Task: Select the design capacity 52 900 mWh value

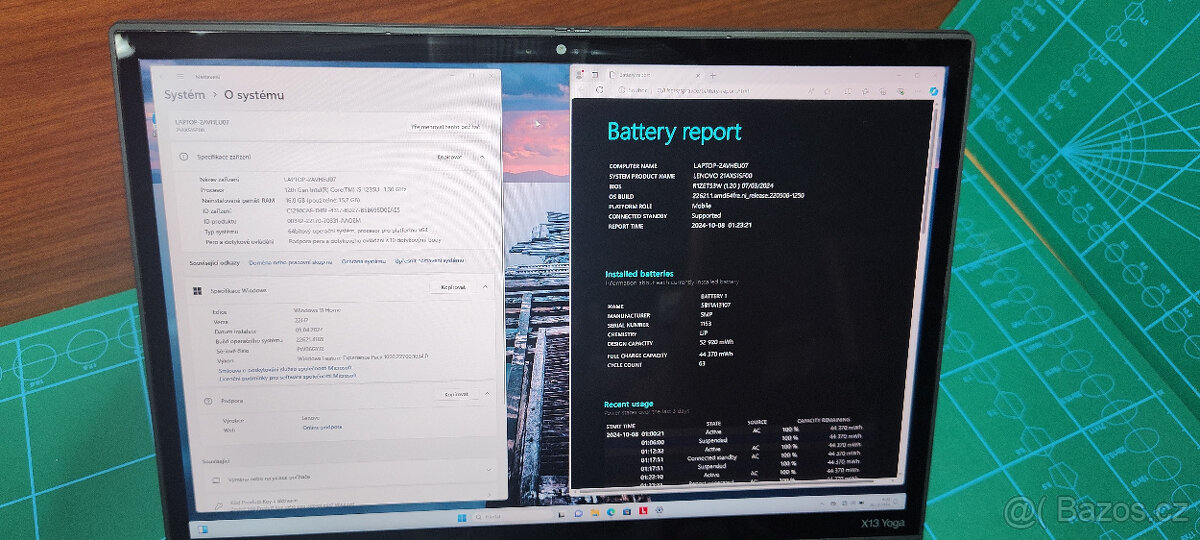Action: [717, 343]
